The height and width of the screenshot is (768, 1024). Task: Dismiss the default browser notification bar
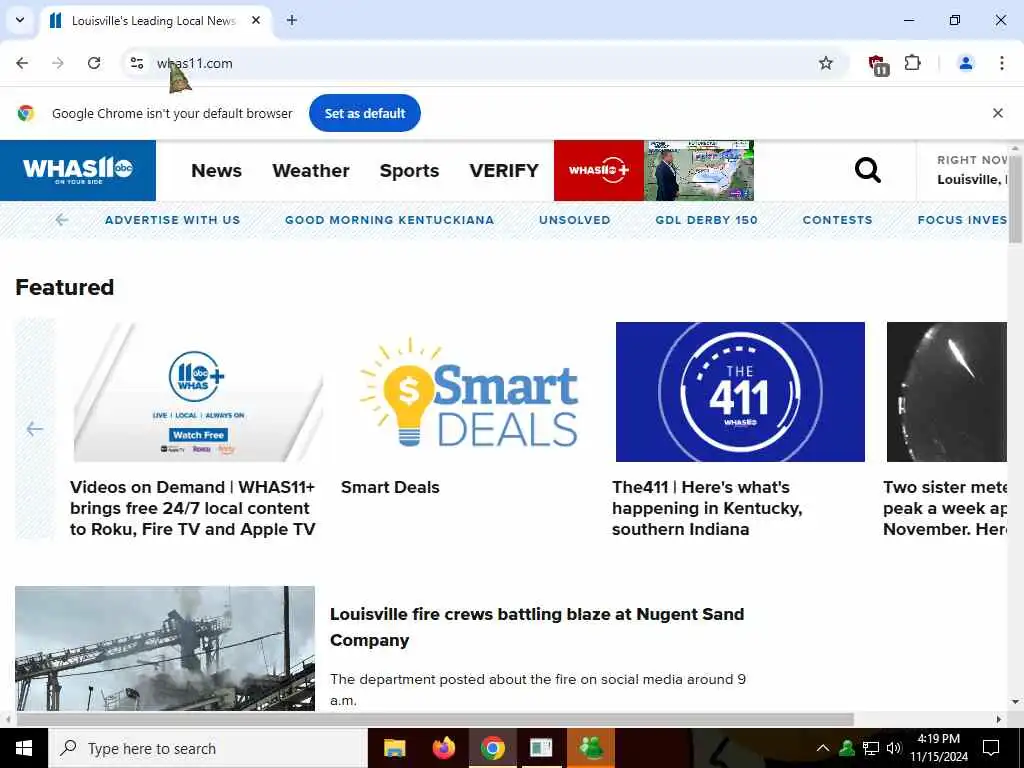[997, 113]
